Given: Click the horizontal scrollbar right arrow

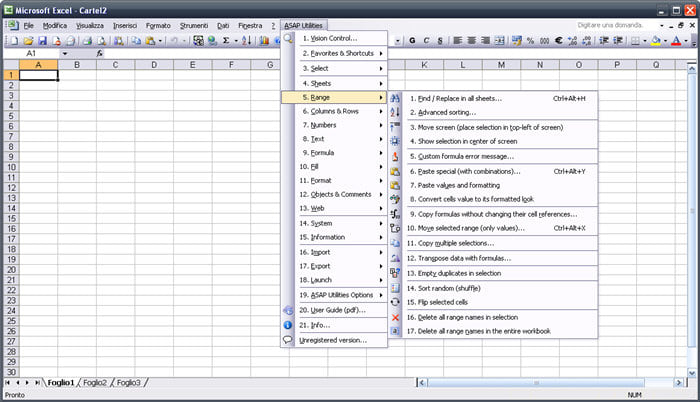Looking at the screenshot, I should tap(679, 383).
